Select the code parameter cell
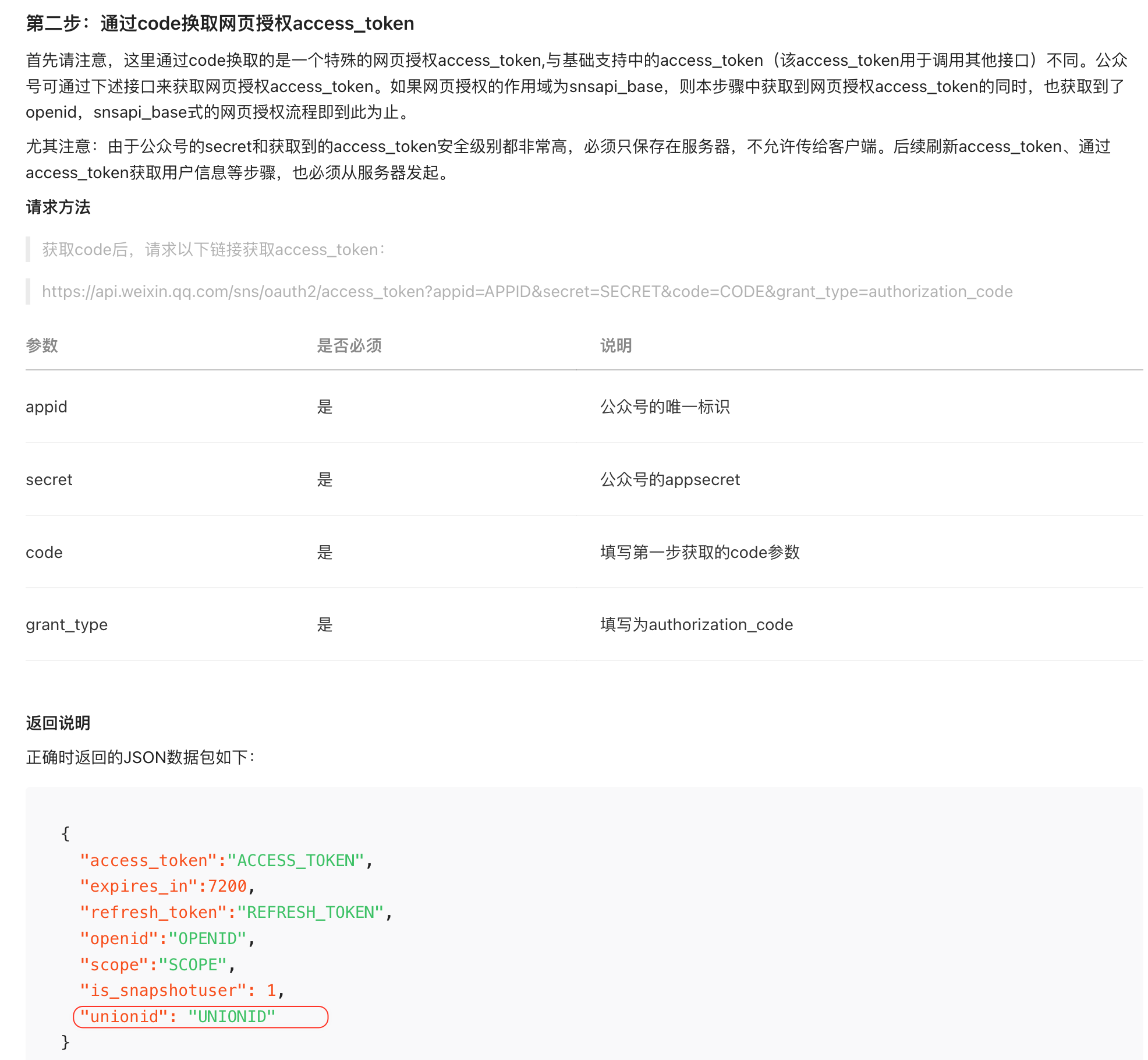 44,552
